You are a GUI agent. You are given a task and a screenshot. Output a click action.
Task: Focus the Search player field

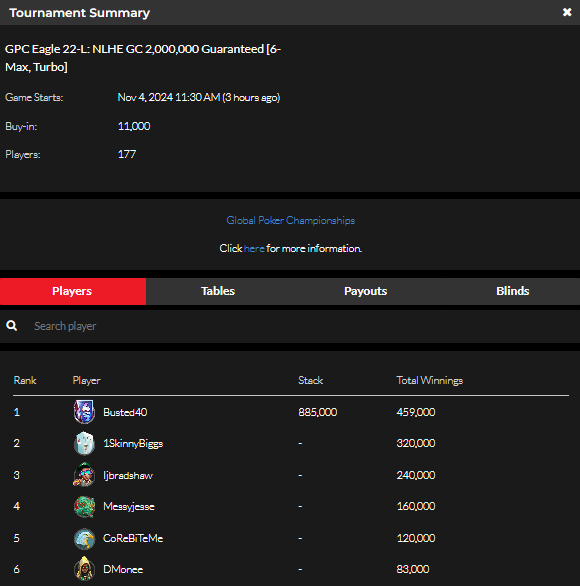[x=290, y=326]
